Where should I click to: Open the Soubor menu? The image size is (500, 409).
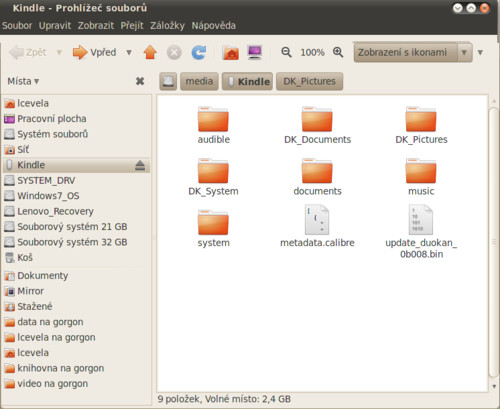(x=17, y=25)
